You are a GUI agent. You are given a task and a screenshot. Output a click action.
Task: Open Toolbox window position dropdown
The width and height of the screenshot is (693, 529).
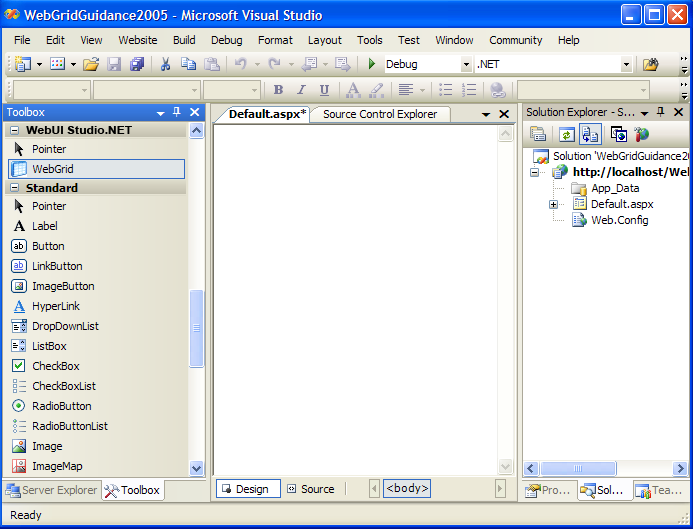[160, 113]
